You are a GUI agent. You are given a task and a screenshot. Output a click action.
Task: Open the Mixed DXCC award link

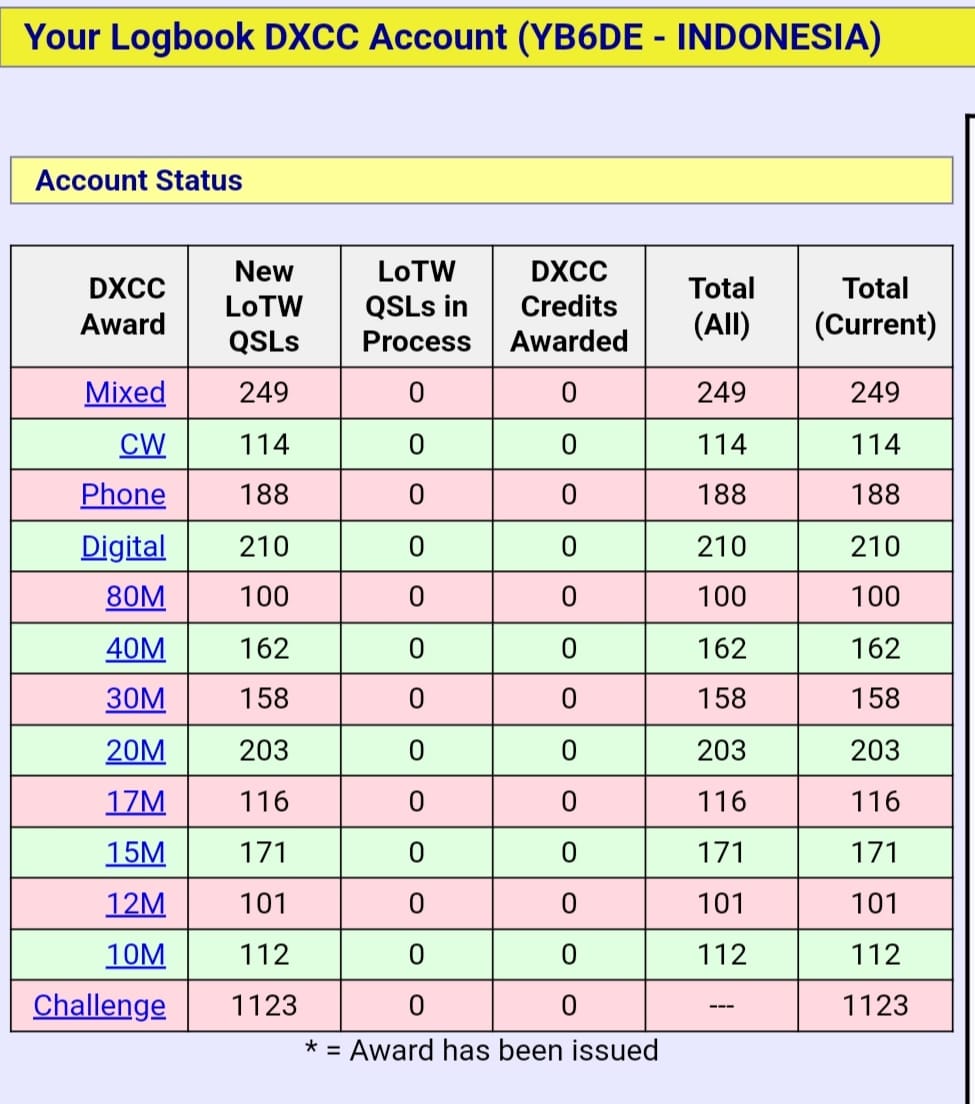pyautogui.click(x=125, y=392)
